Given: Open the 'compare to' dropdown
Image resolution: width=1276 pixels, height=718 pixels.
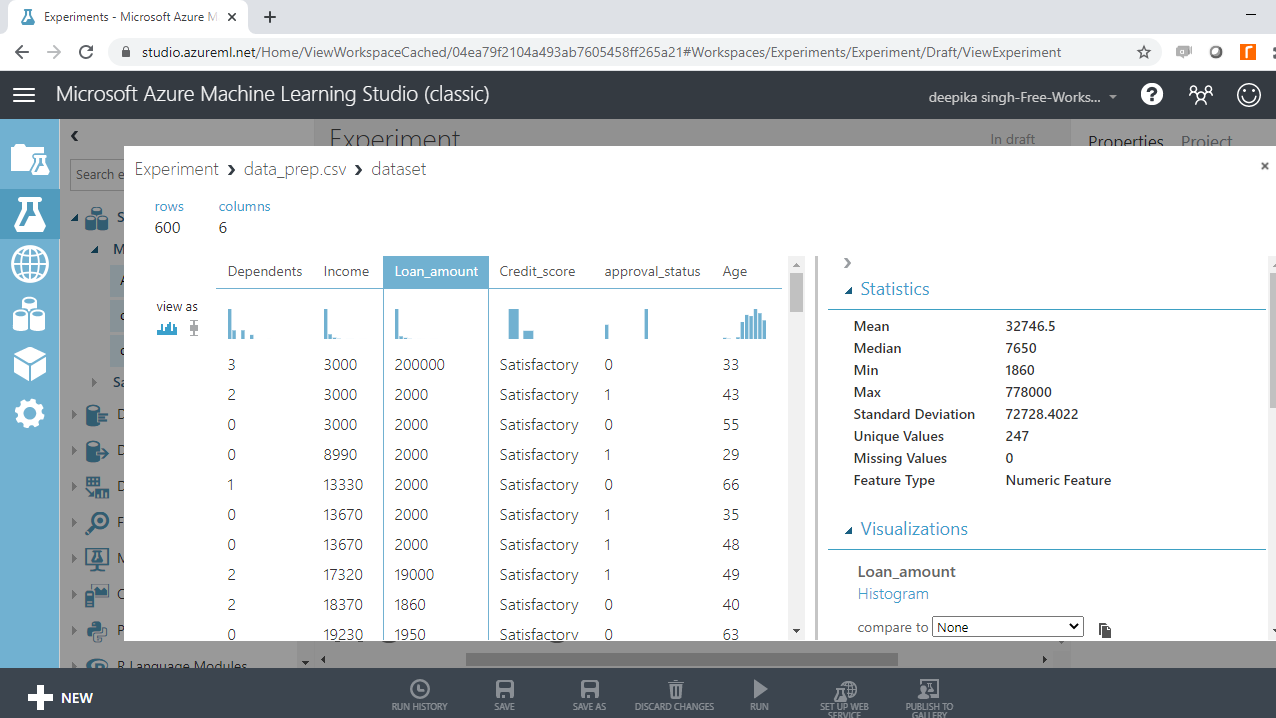Looking at the screenshot, I should 1007,627.
